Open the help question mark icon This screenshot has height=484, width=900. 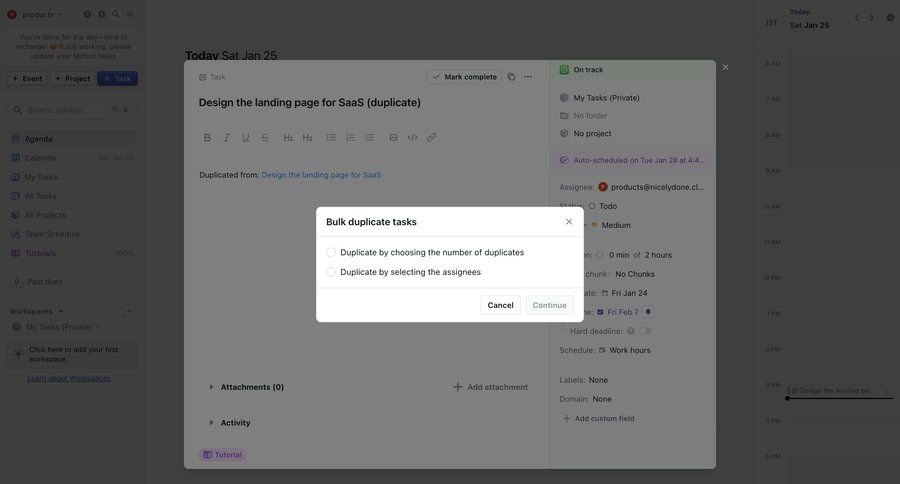[x=87, y=14]
